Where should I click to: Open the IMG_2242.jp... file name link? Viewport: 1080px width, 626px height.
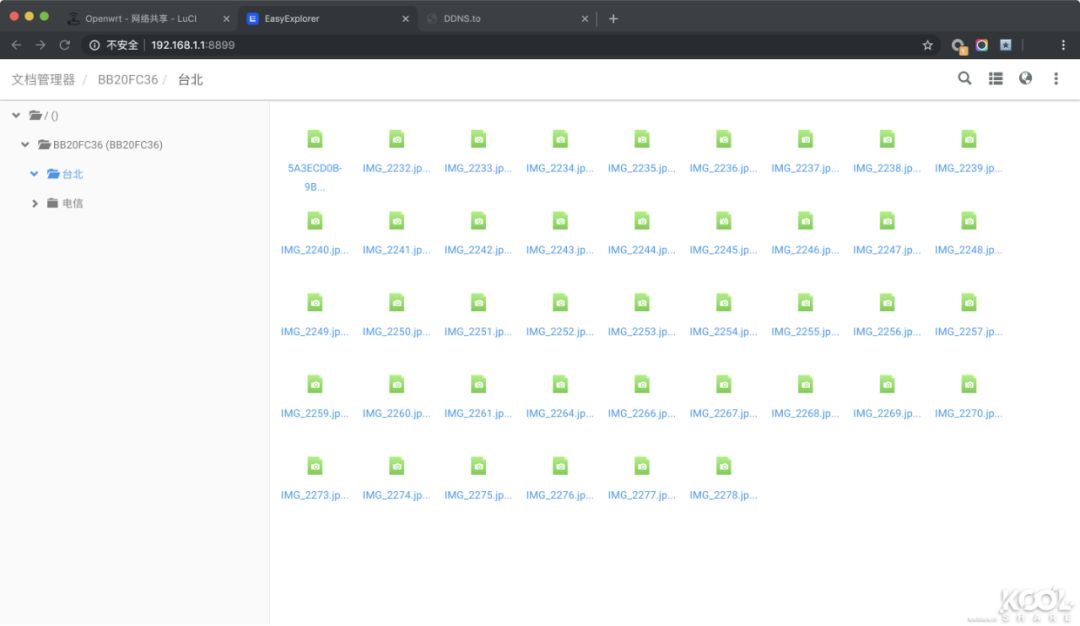(478, 250)
